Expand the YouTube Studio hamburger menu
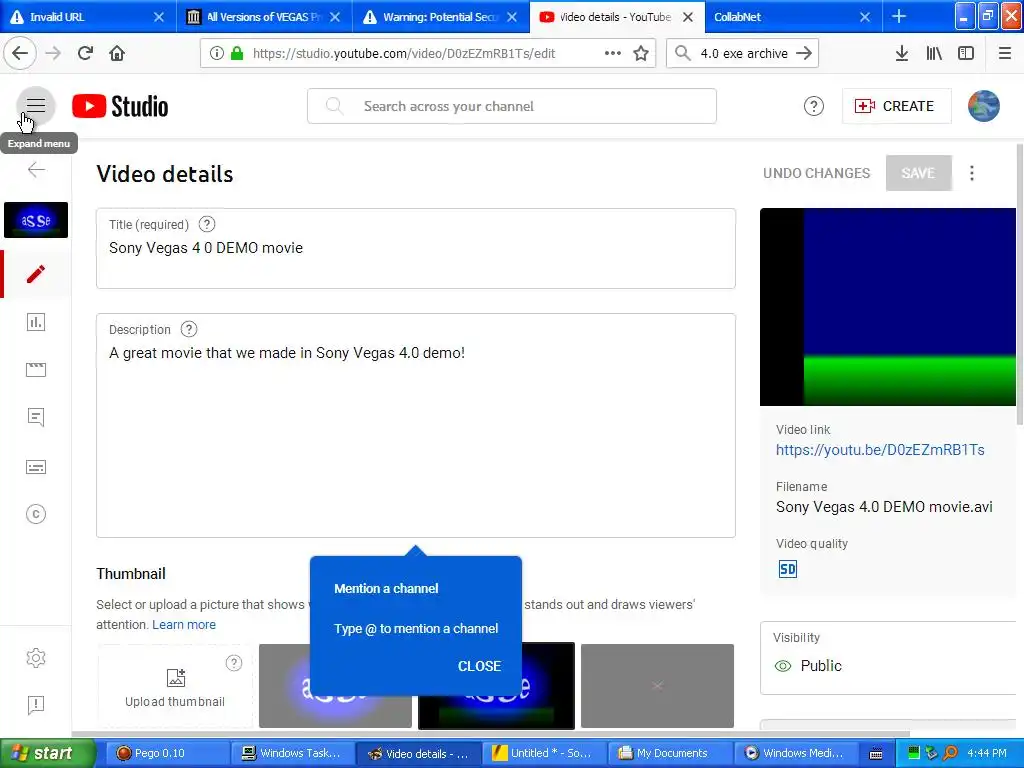The height and width of the screenshot is (768, 1024). coord(36,105)
